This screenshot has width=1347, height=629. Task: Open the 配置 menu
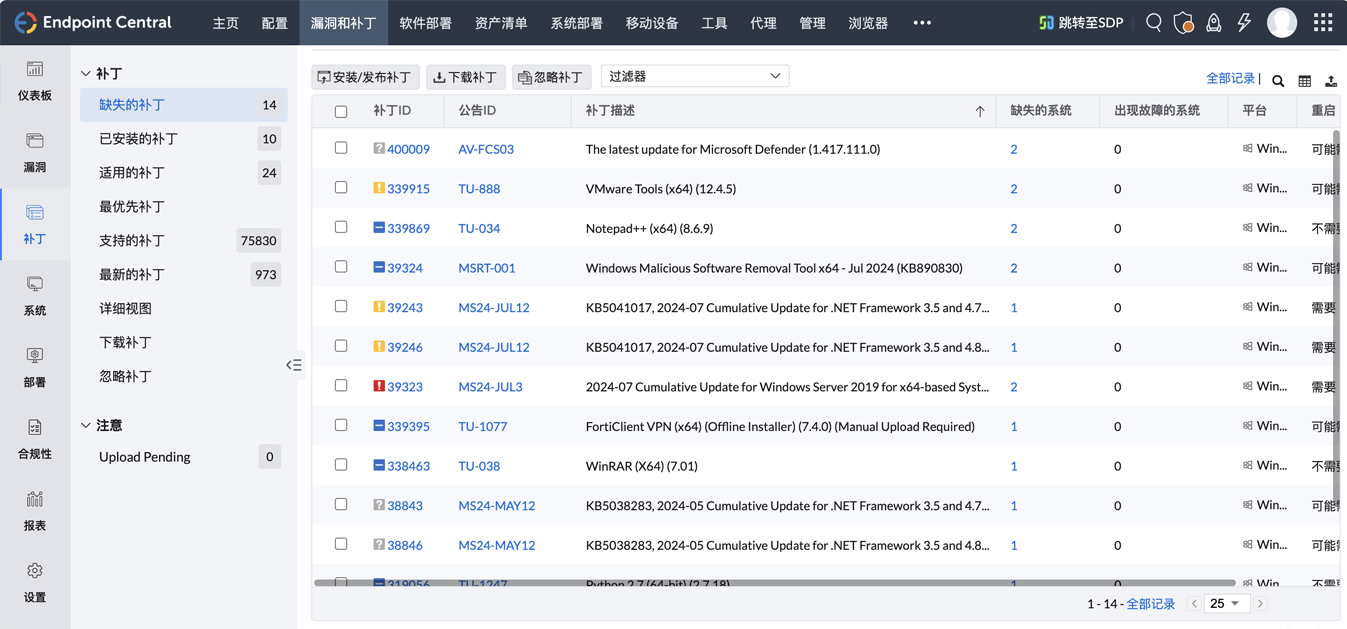pyautogui.click(x=274, y=23)
